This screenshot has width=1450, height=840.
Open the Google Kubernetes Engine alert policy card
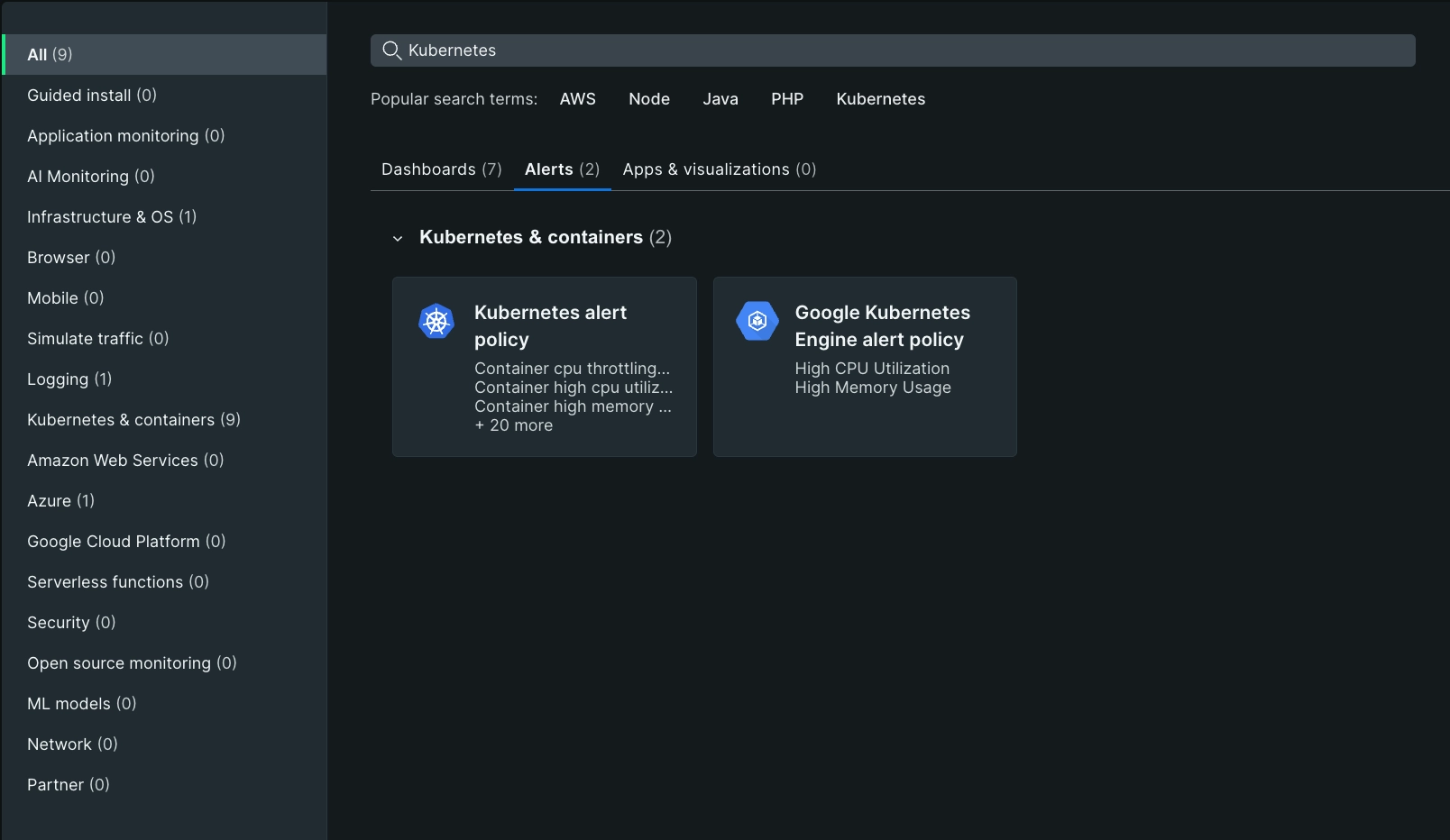pos(865,367)
